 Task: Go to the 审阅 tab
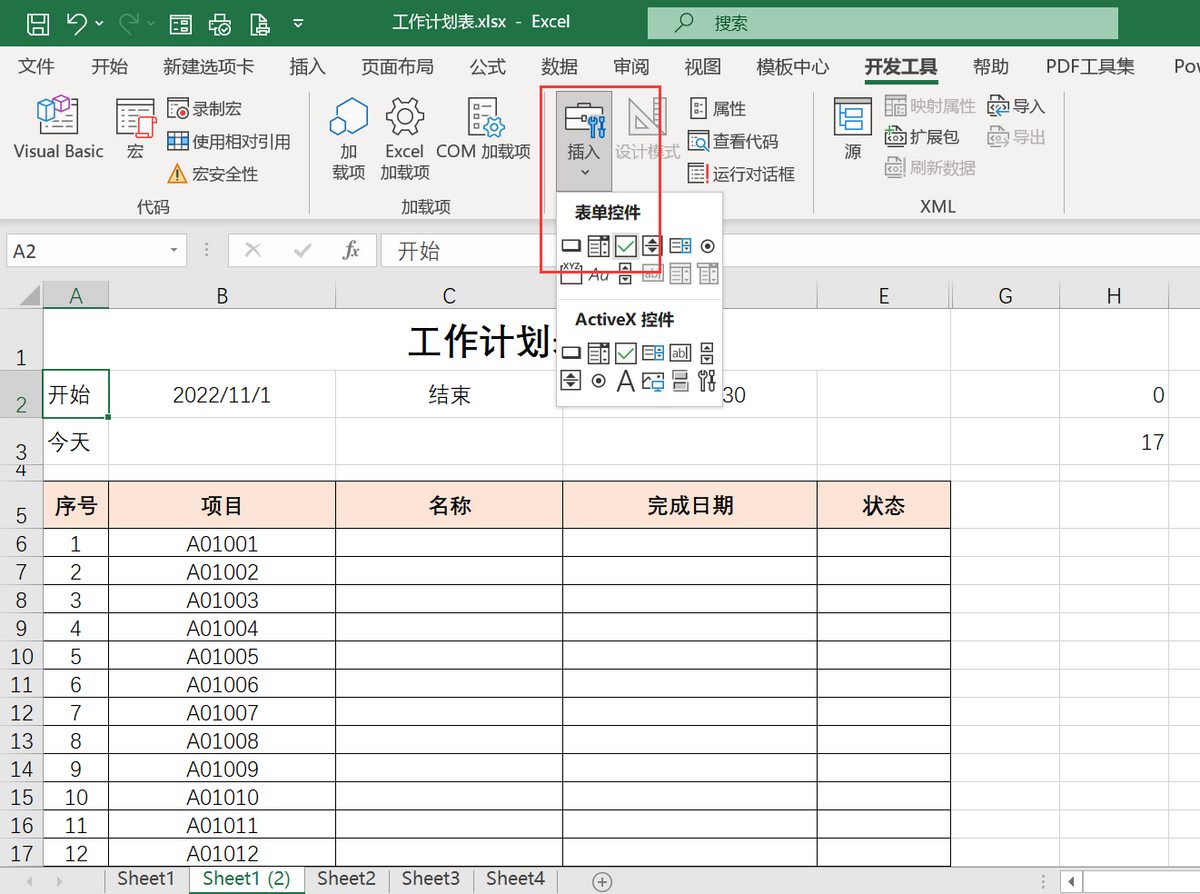tap(631, 67)
